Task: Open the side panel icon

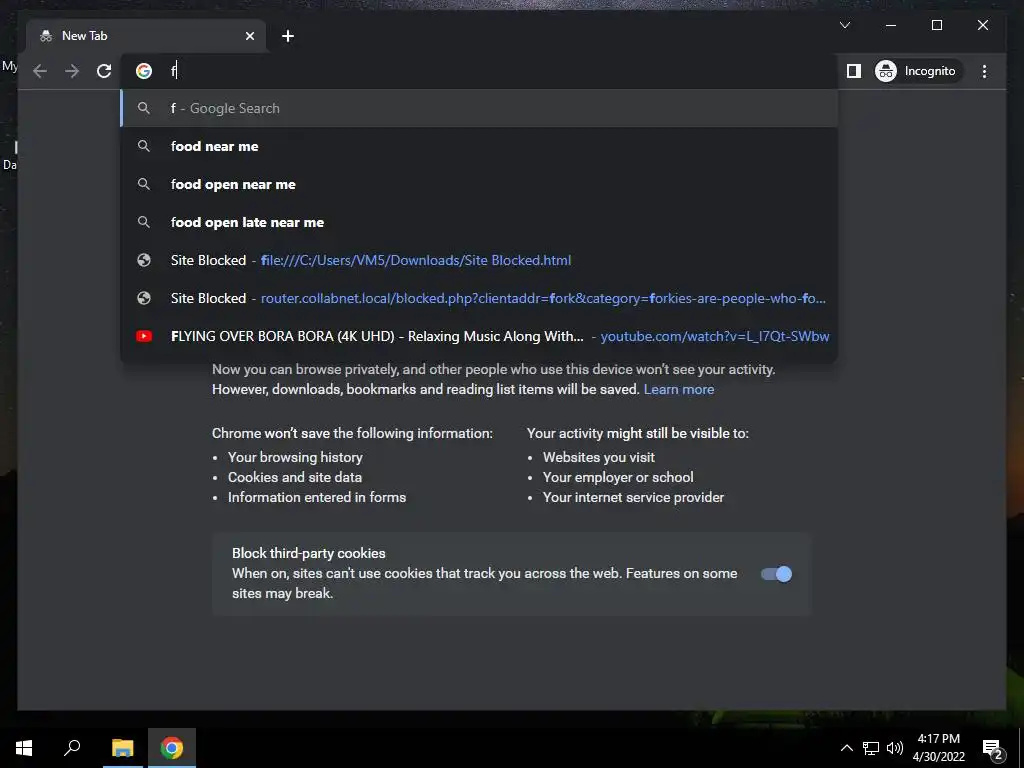Action: [854, 71]
